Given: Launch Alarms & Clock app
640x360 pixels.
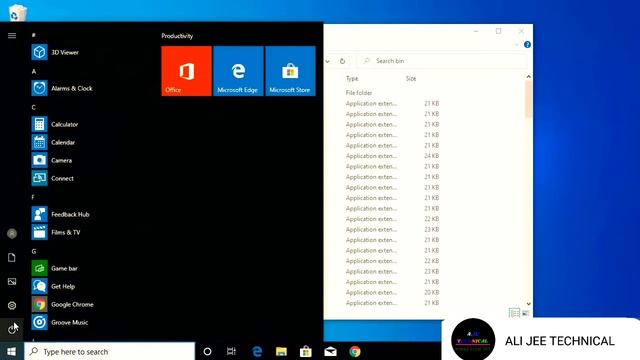Looking at the screenshot, I should pos(62,88).
